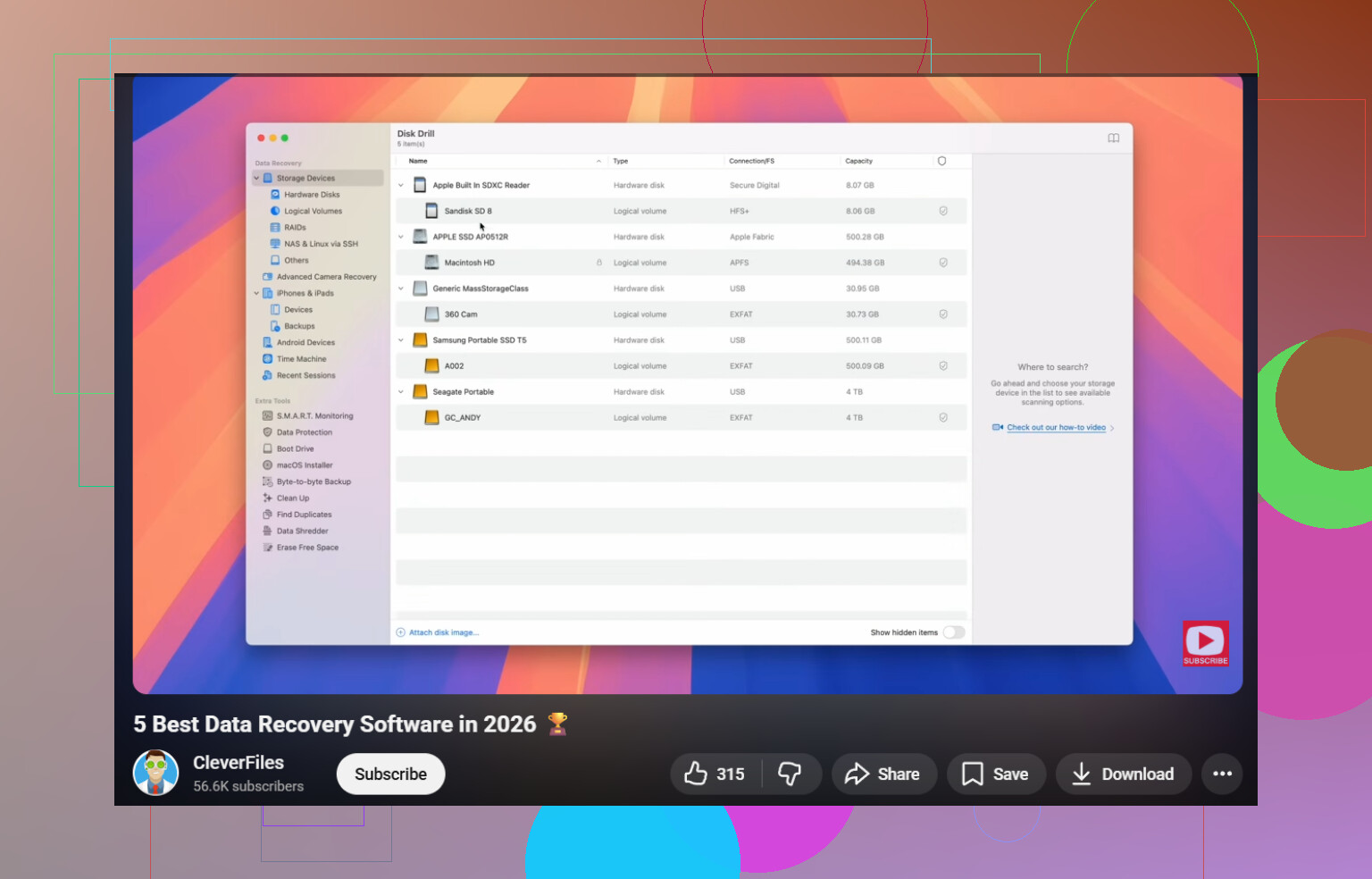The width and height of the screenshot is (1372, 879).
Task: Sort the list by the Name column
Action: (418, 162)
